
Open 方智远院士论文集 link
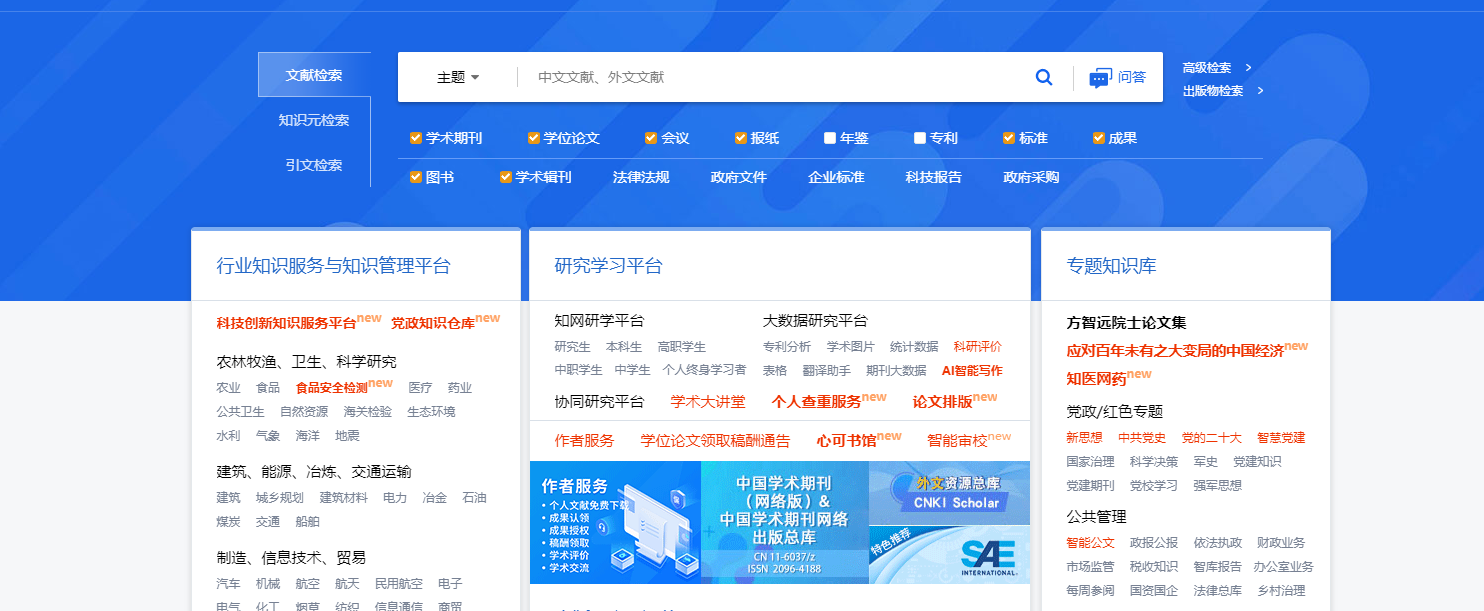[1126, 323]
